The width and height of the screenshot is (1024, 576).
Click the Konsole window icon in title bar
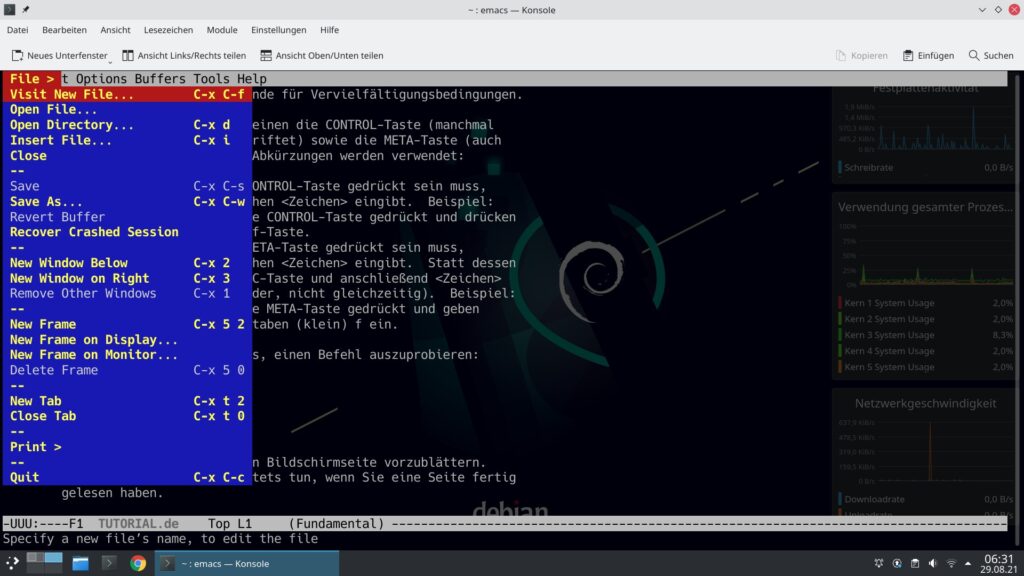pyautogui.click(x=9, y=10)
